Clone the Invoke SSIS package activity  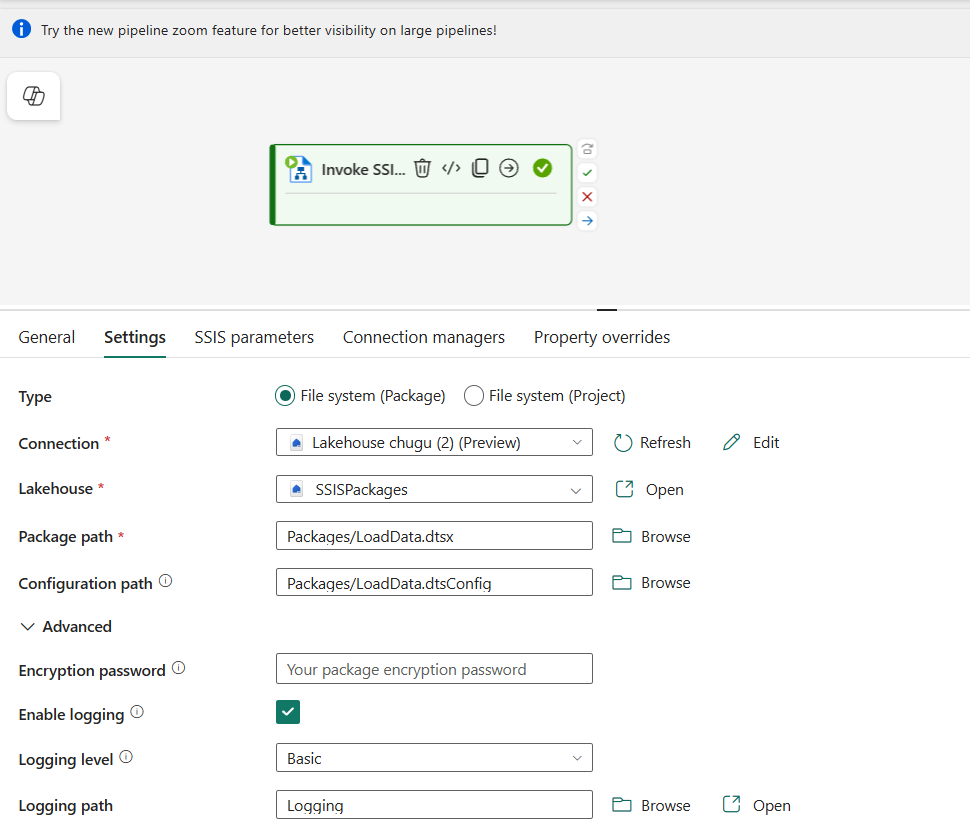click(480, 169)
